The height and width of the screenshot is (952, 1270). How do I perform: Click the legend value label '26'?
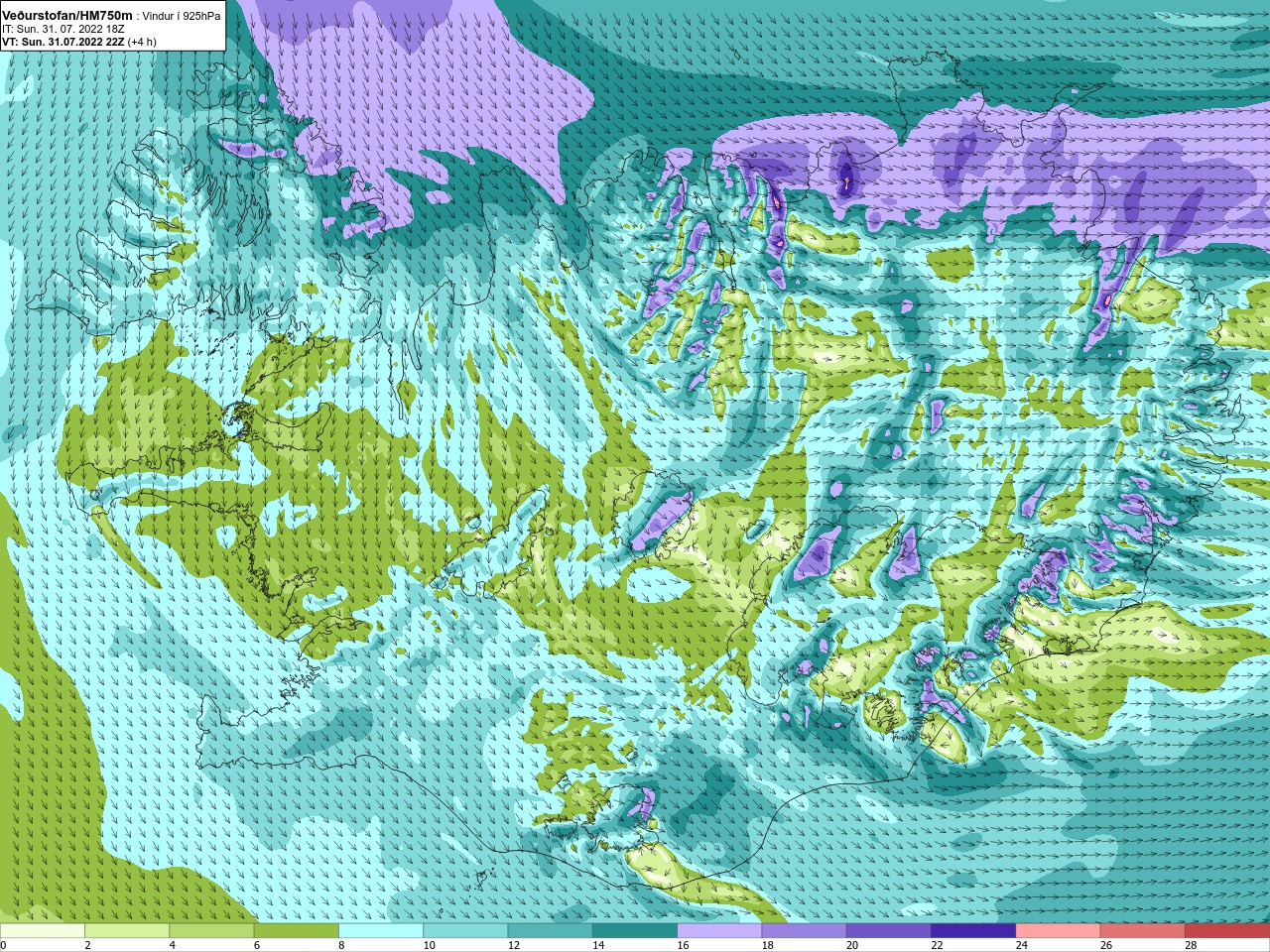pos(1106,945)
